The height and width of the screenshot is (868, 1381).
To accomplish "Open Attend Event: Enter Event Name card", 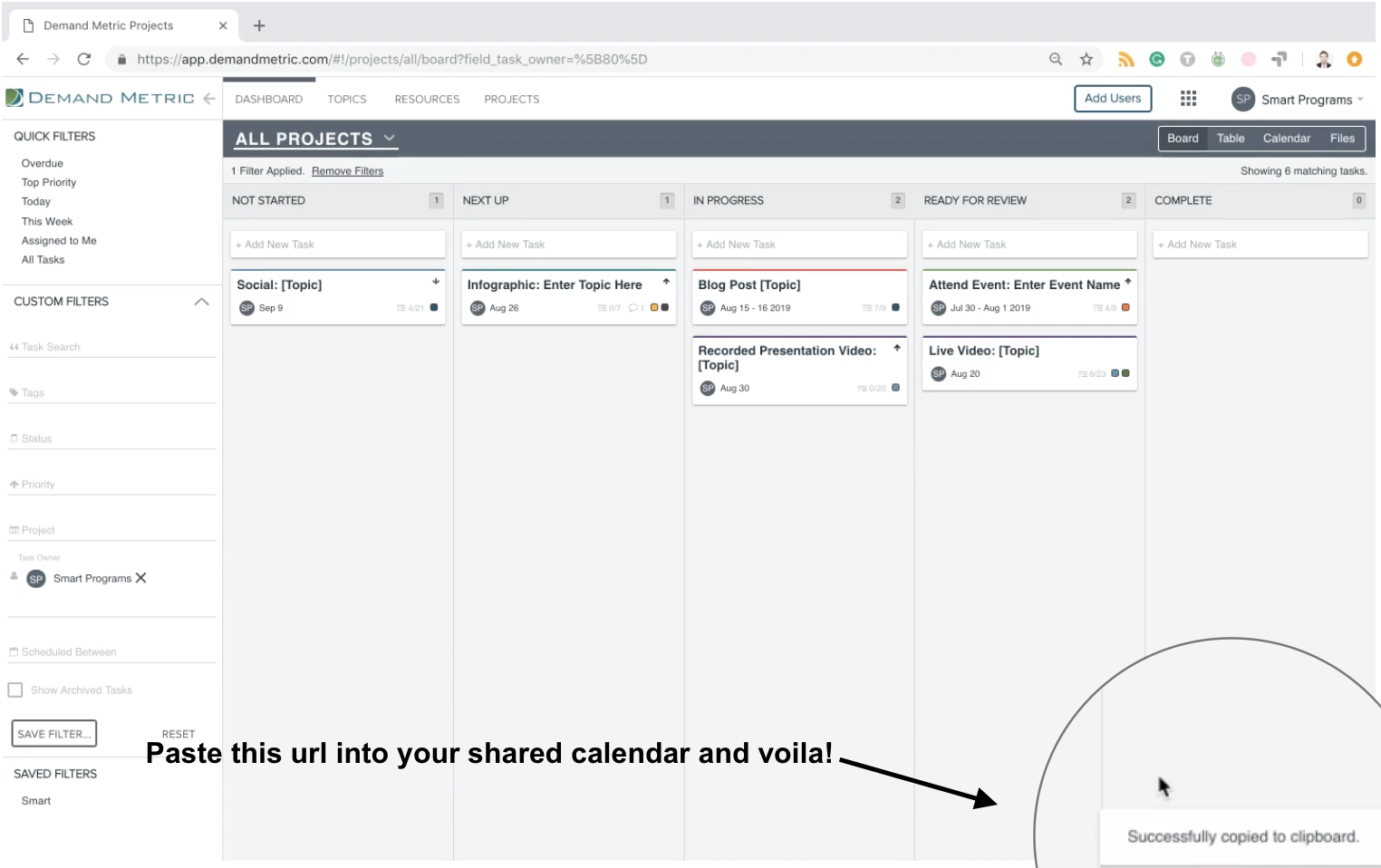I will (1029, 296).
